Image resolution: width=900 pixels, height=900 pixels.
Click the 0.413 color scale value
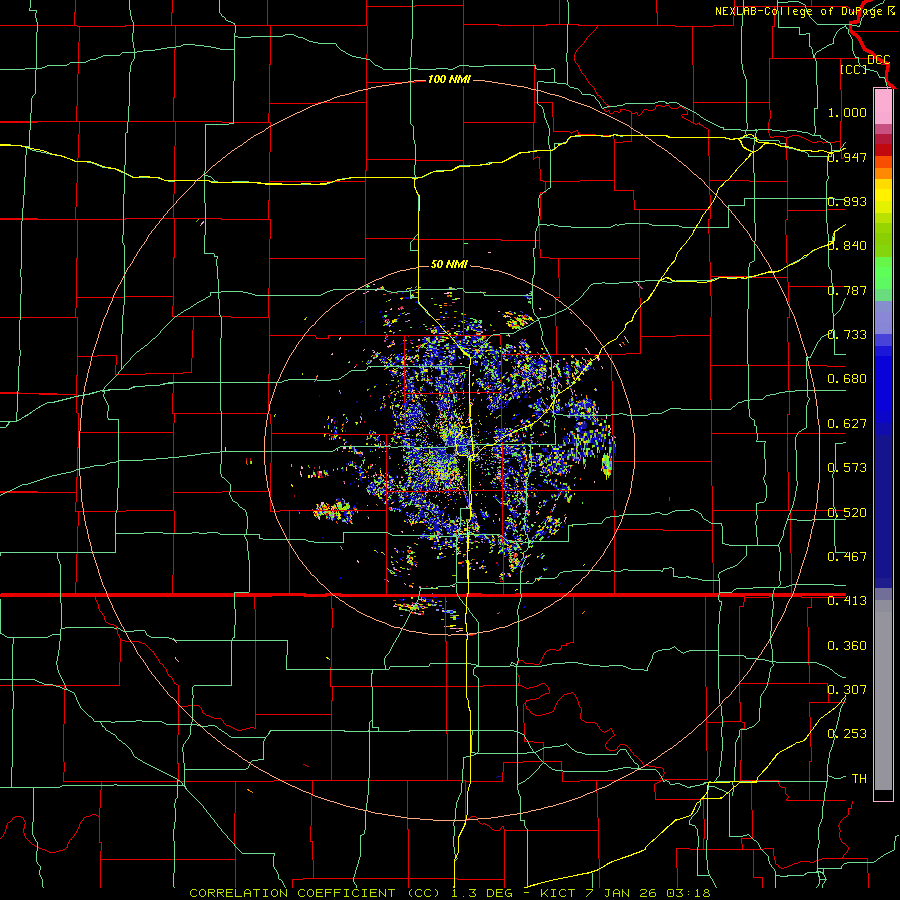coord(847,601)
